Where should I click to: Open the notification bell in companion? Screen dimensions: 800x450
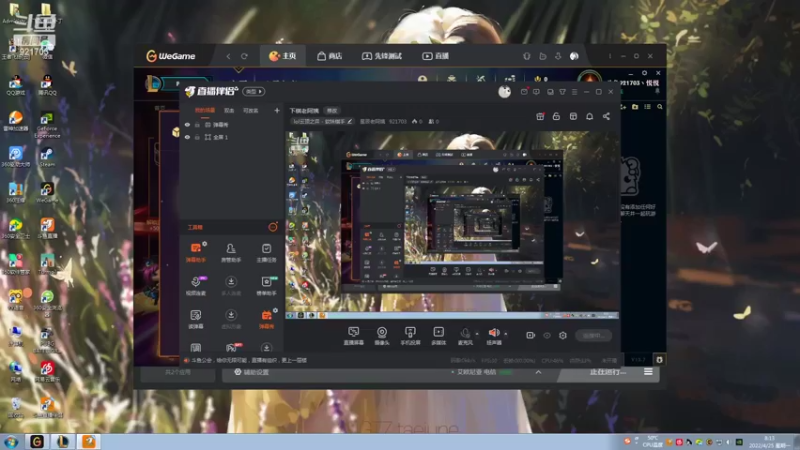[x=589, y=116]
